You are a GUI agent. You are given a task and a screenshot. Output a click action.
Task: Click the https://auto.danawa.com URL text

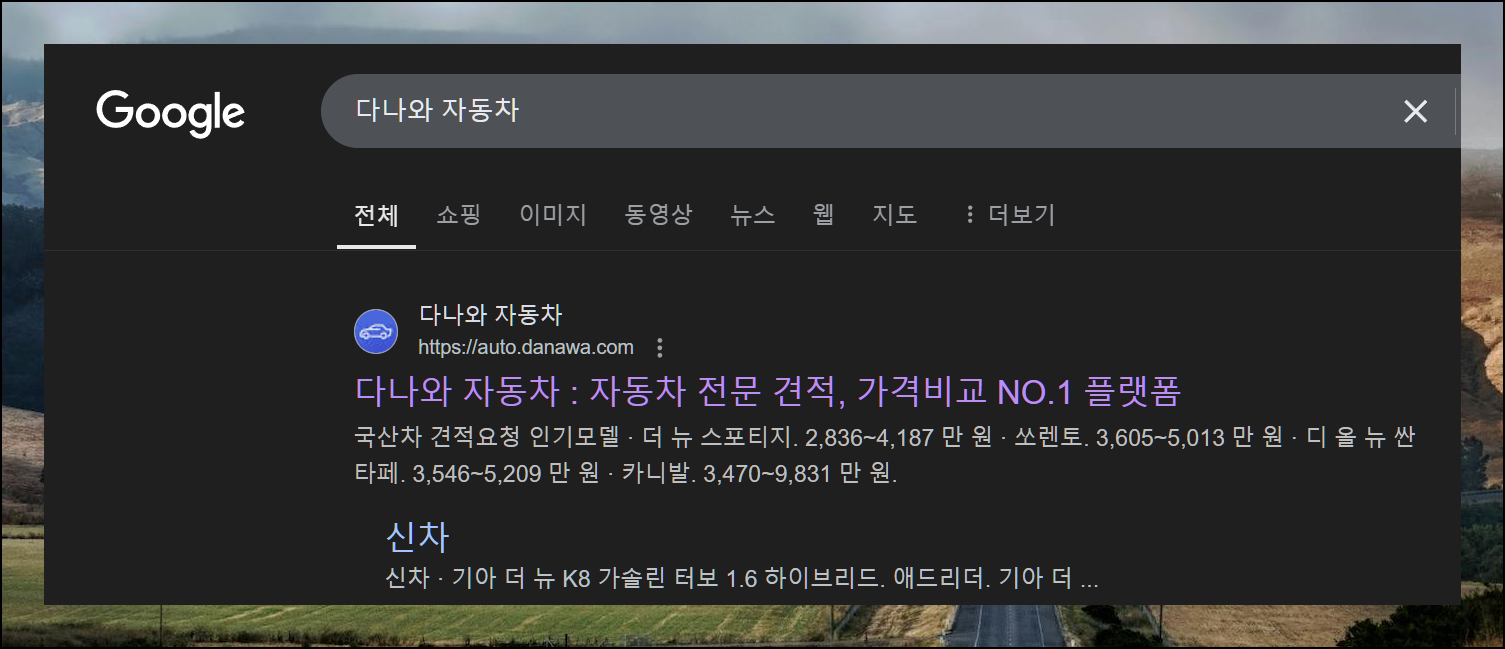point(526,348)
